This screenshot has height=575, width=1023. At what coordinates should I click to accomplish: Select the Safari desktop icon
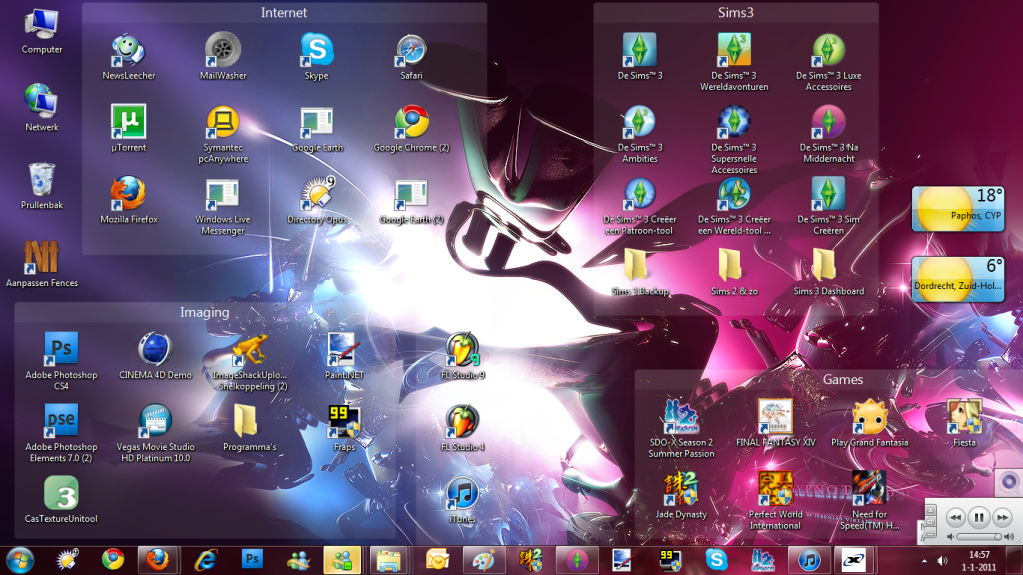[x=411, y=57]
